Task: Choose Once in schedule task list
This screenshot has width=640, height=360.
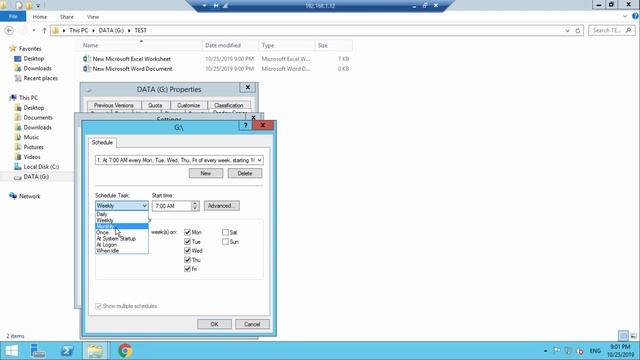Action: [x=122, y=232]
